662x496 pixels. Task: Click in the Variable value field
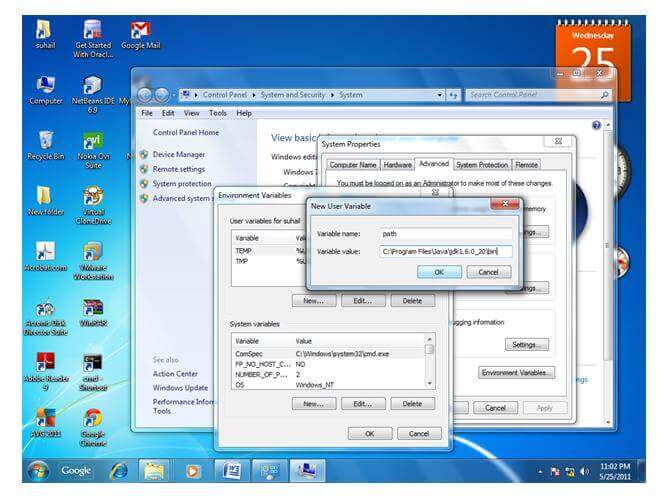(446, 251)
